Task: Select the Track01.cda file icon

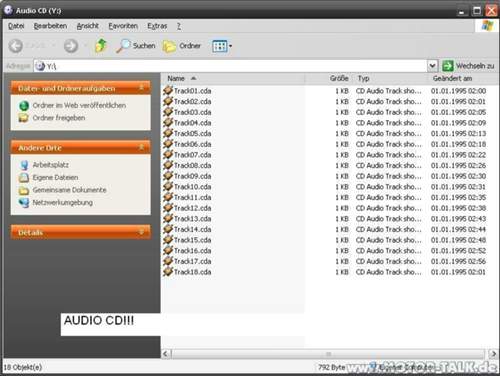Action: 168,90
